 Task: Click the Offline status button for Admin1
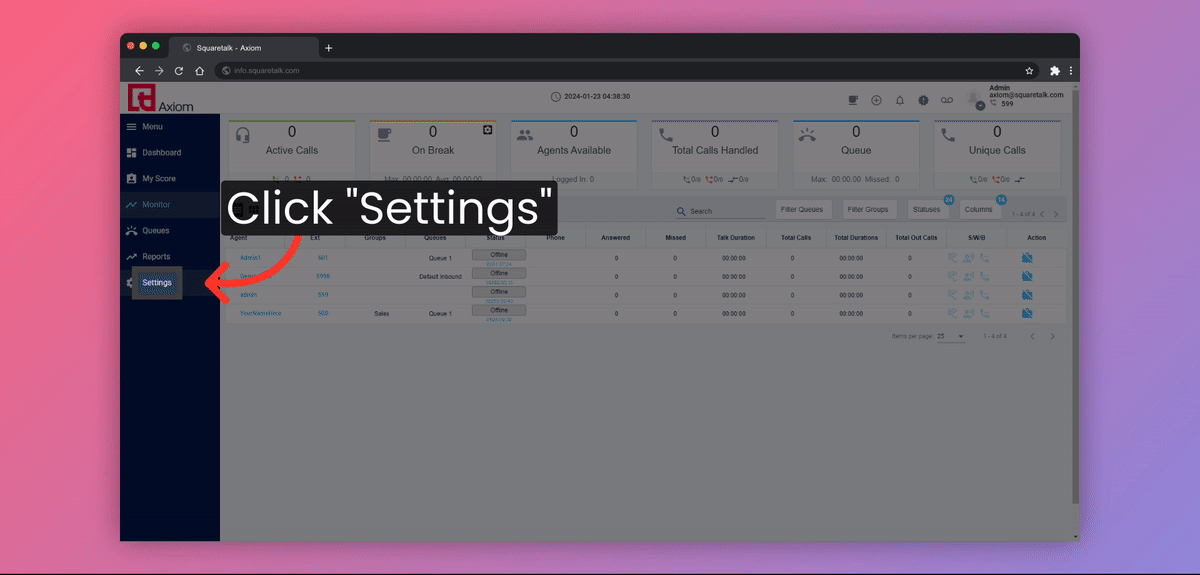pos(499,255)
